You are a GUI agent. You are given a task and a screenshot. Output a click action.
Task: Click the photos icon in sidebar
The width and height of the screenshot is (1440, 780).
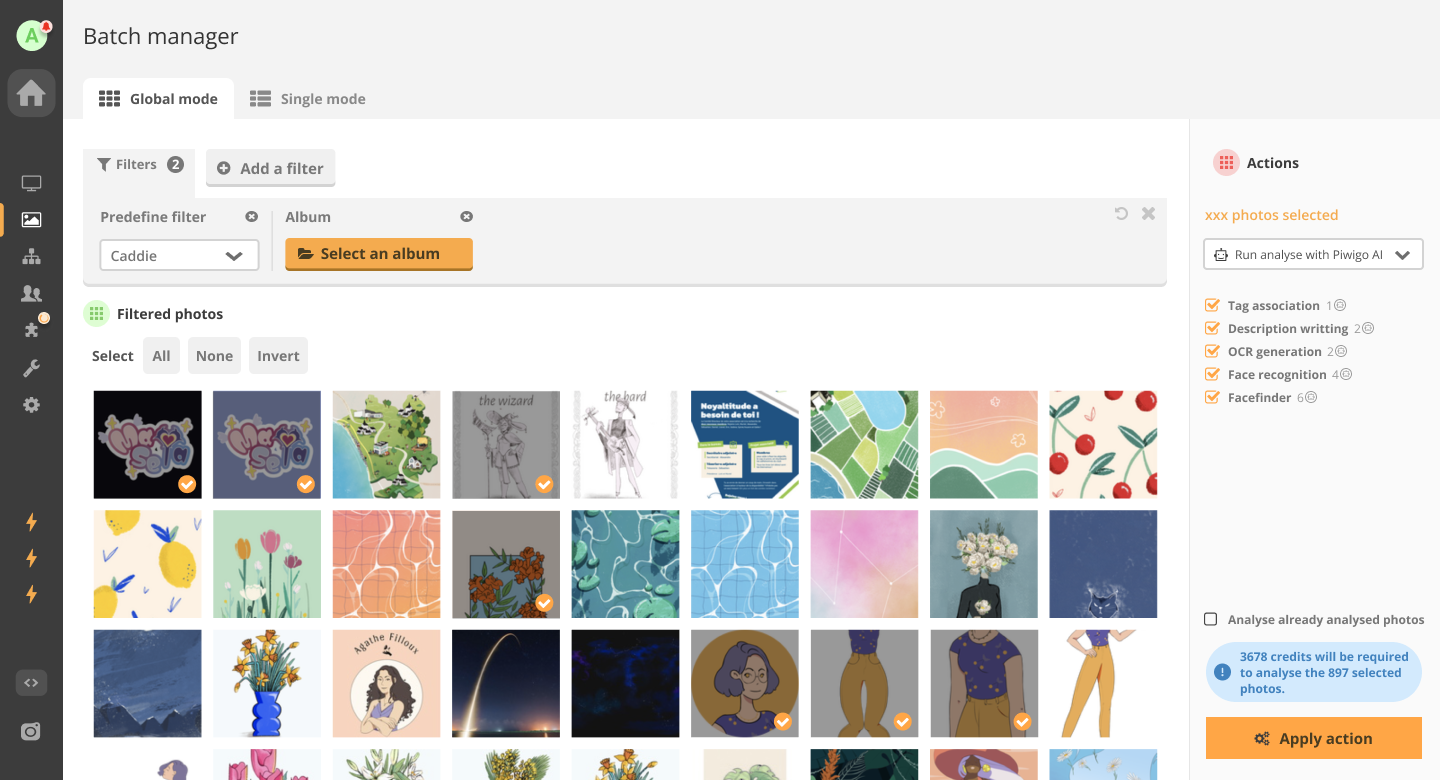coord(31,220)
